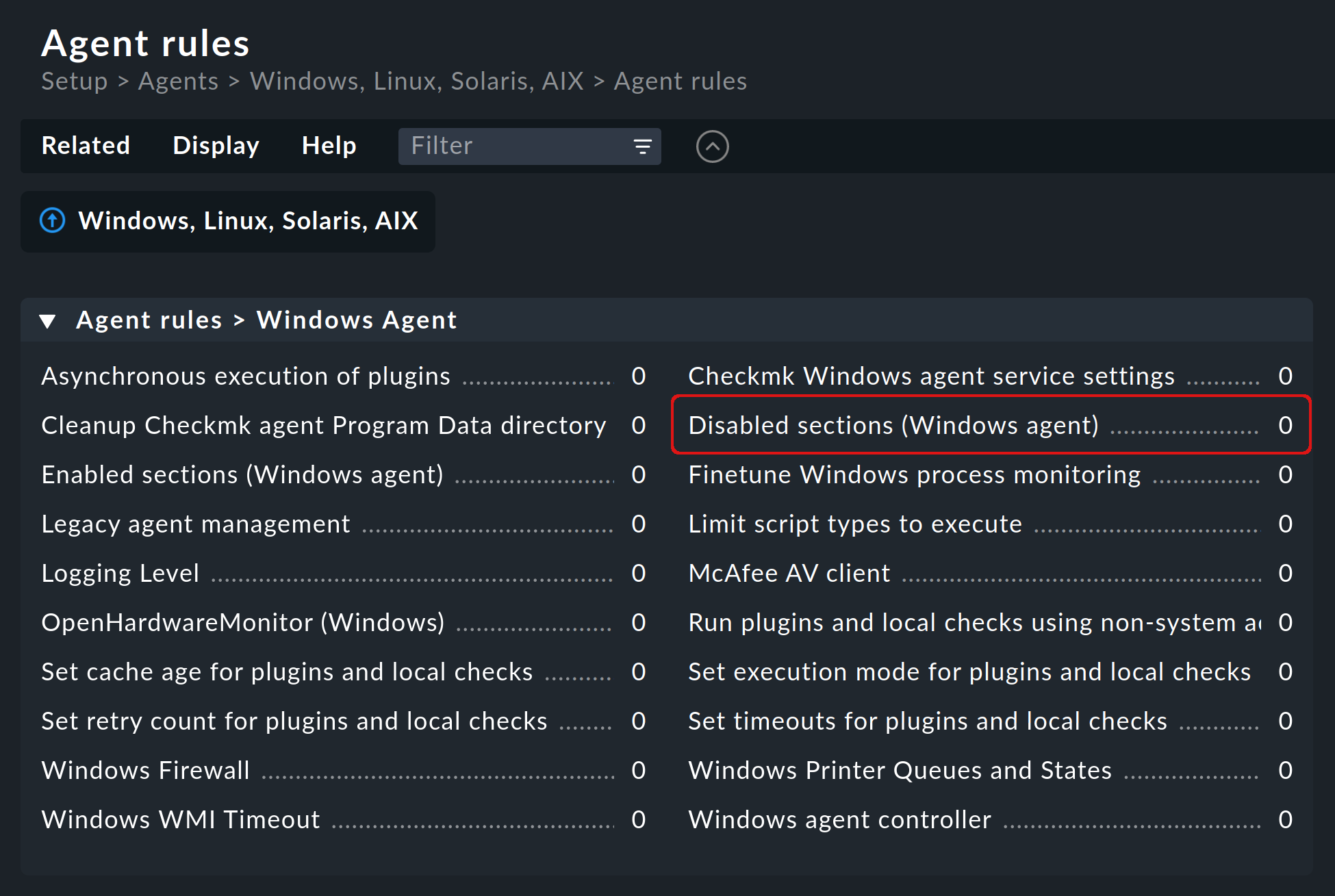1335x896 pixels.
Task: Open Limit script types to execute rule
Action: 855,524
